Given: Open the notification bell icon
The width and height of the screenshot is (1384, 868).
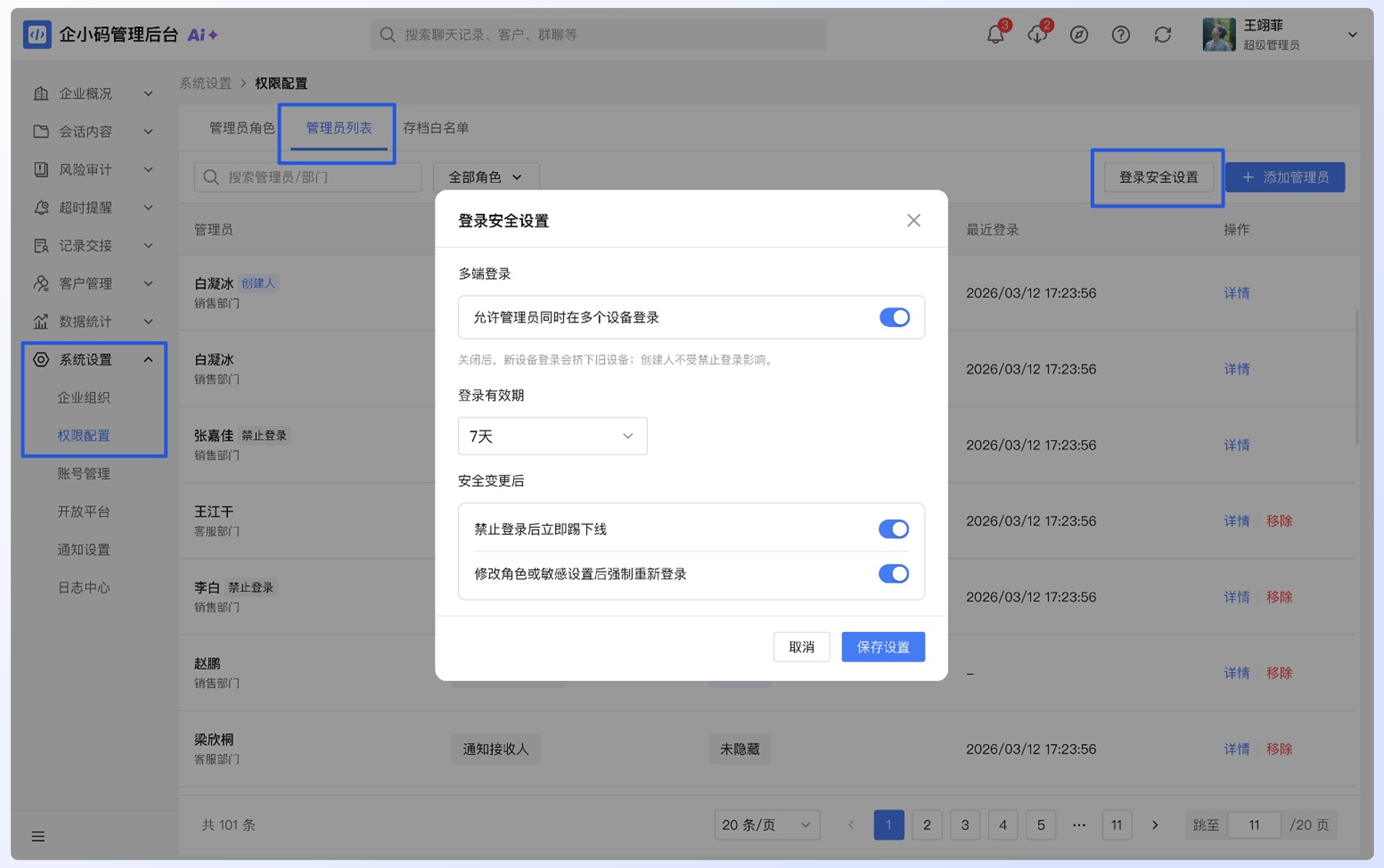Looking at the screenshot, I should click(x=996, y=35).
